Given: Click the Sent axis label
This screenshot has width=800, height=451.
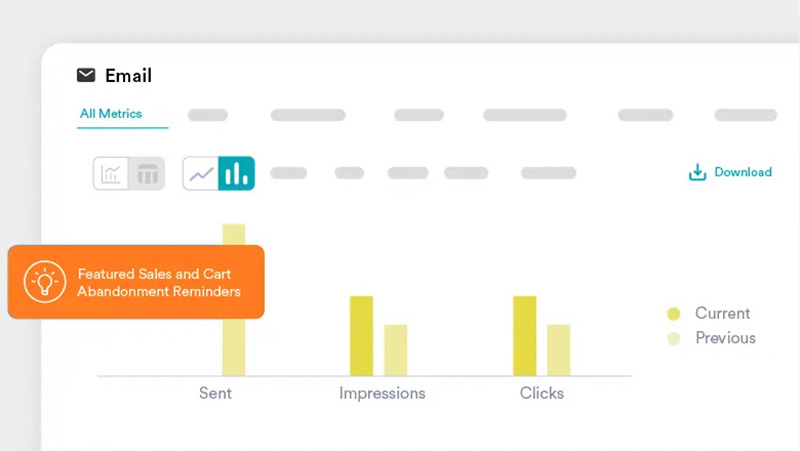Looking at the screenshot, I should [215, 393].
